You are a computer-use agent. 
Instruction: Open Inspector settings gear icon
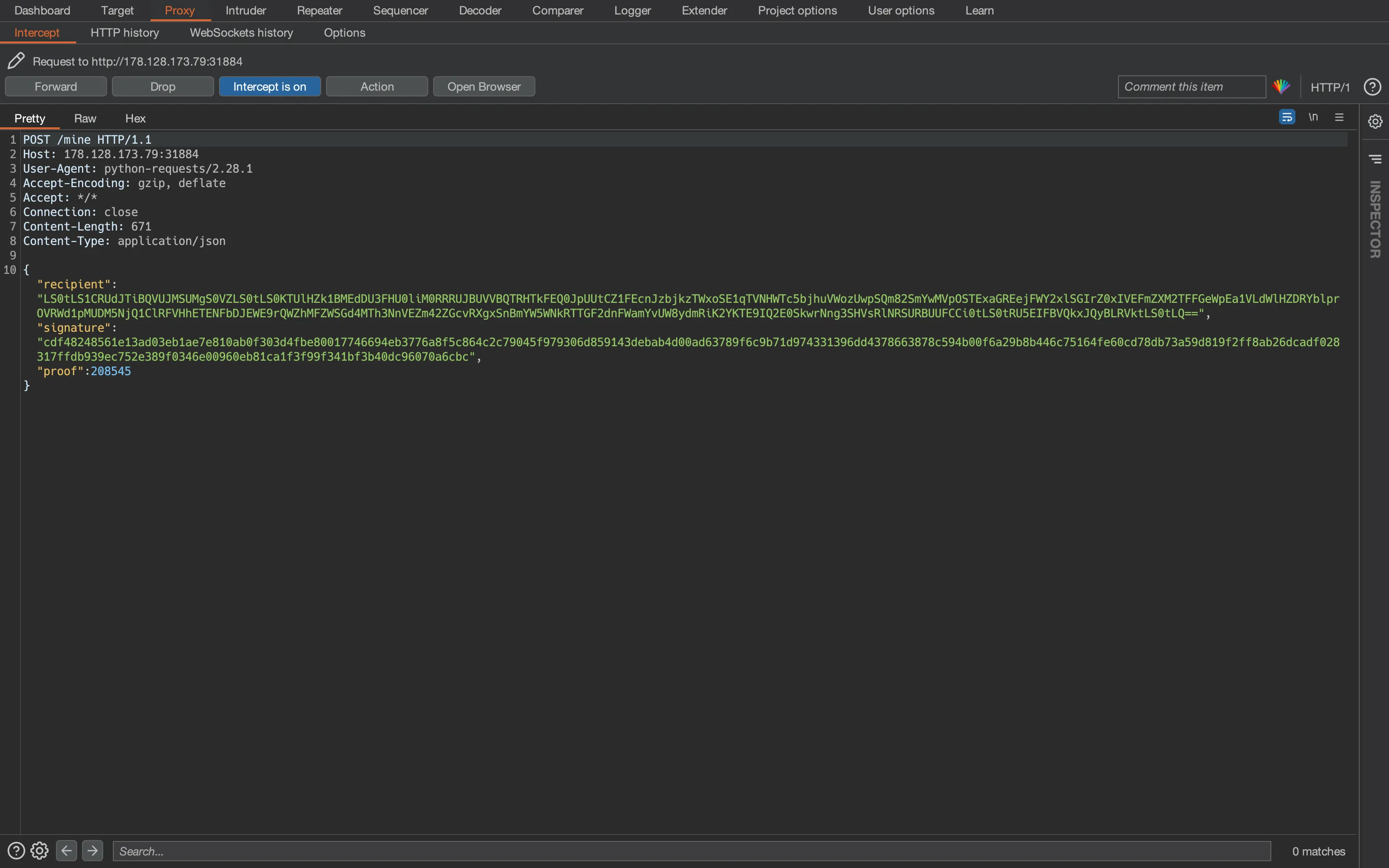pyautogui.click(x=1375, y=121)
